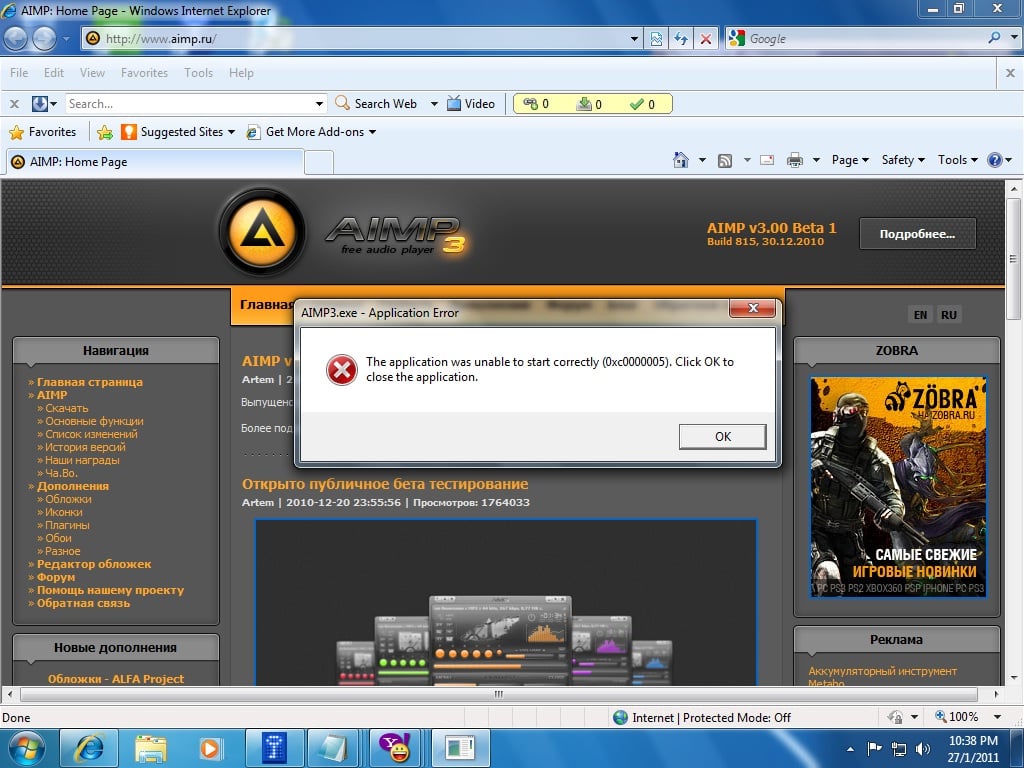This screenshot has height=768, width=1024.
Task: Open the Safety dropdown menu
Action: click(x=903, y=160)
